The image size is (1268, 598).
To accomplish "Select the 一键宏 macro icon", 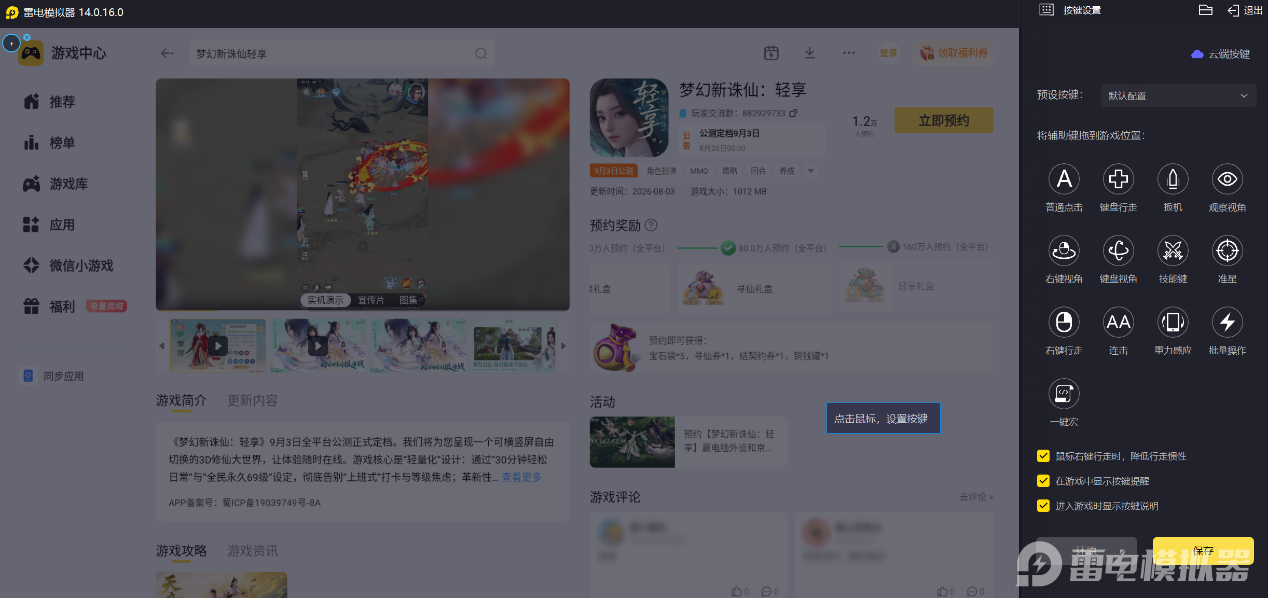I will [x=1064, y=393].
